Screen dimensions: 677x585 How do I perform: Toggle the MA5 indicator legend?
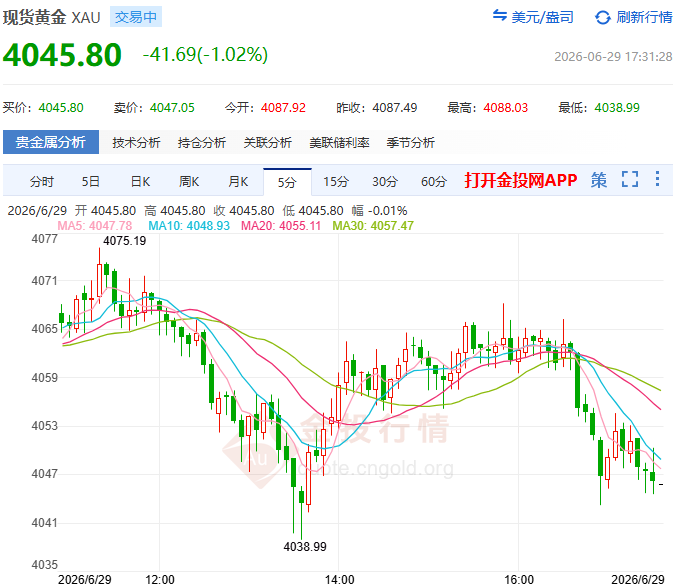tap(95, 226)
